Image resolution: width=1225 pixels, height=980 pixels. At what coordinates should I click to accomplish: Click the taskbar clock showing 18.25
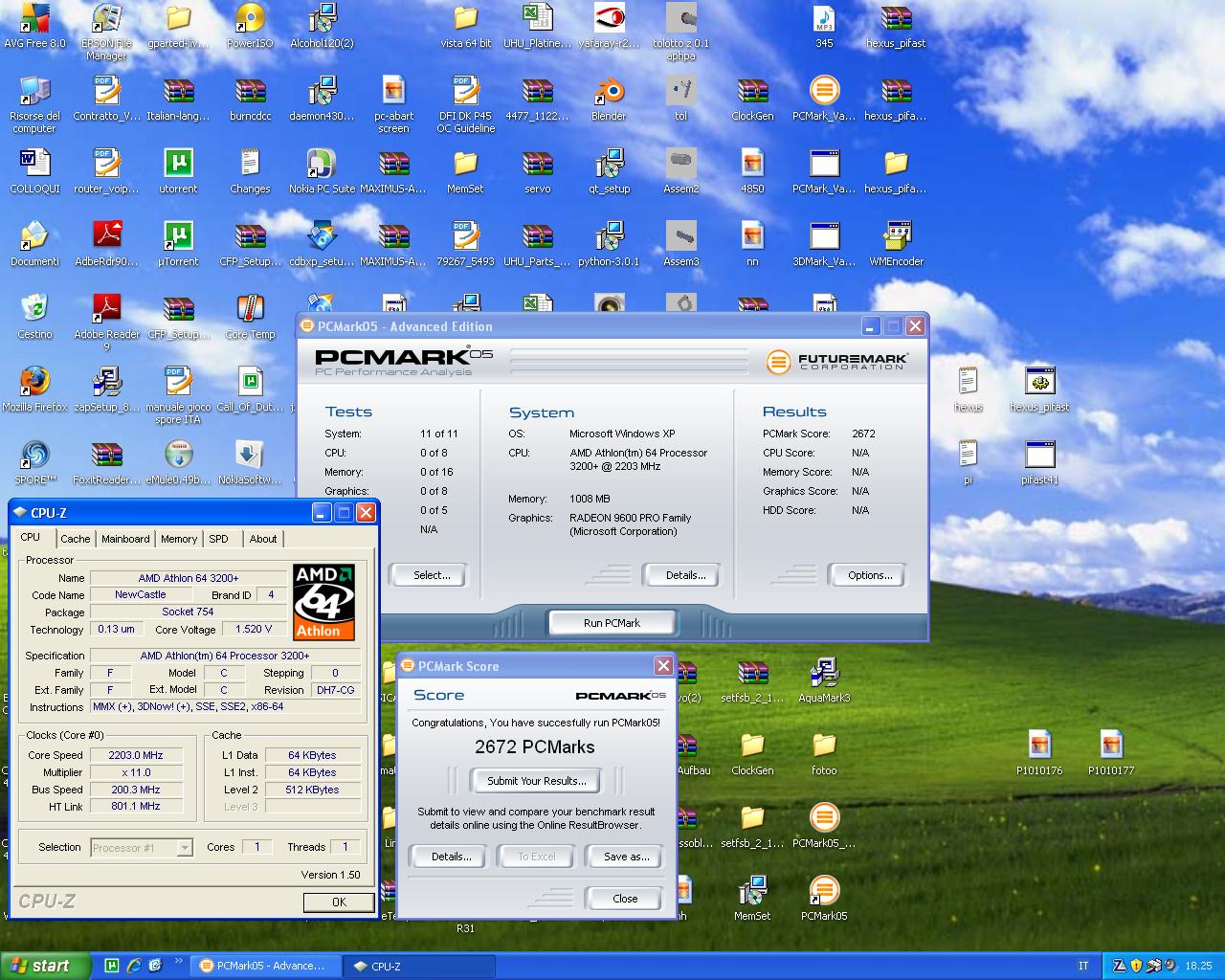1198,966
